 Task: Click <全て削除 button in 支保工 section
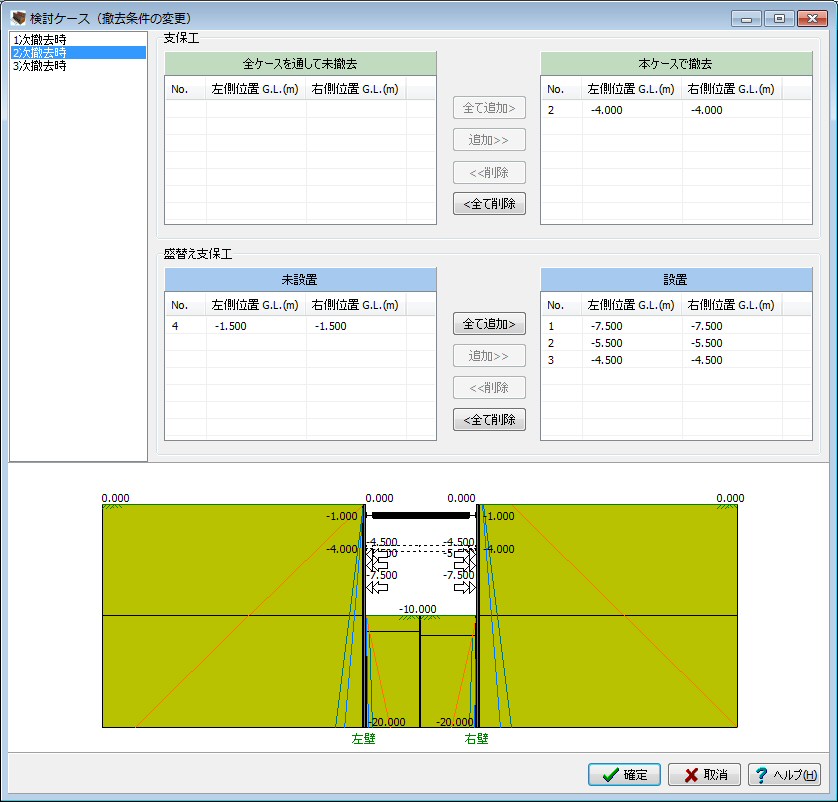tap(489, 204)
